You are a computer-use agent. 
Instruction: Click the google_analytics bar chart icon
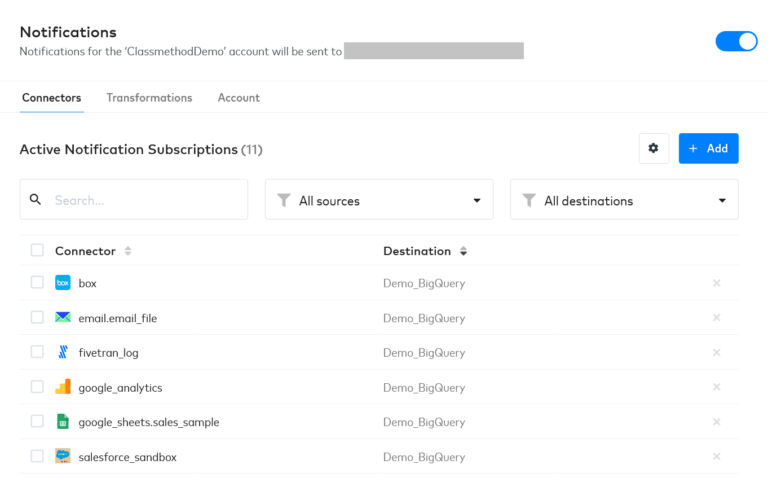point(63,387)
